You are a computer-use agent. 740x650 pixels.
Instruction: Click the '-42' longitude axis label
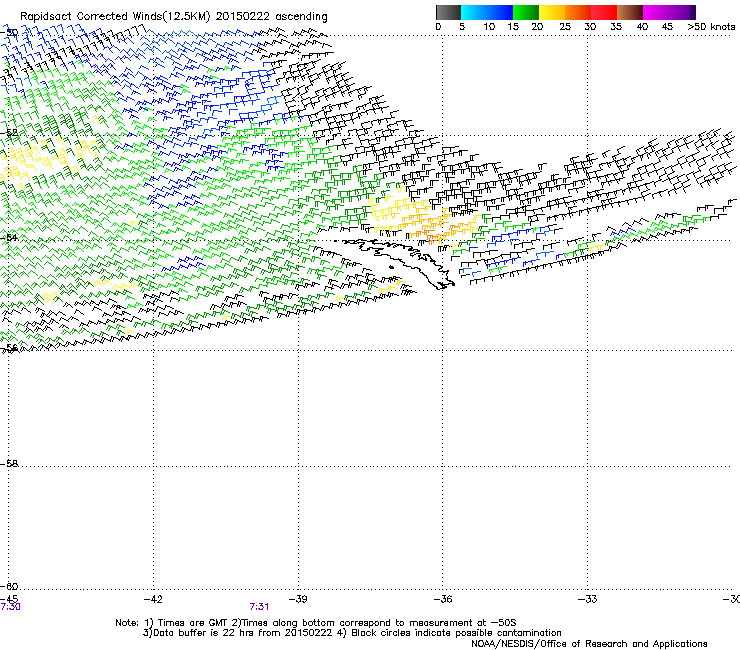[153, 599]
